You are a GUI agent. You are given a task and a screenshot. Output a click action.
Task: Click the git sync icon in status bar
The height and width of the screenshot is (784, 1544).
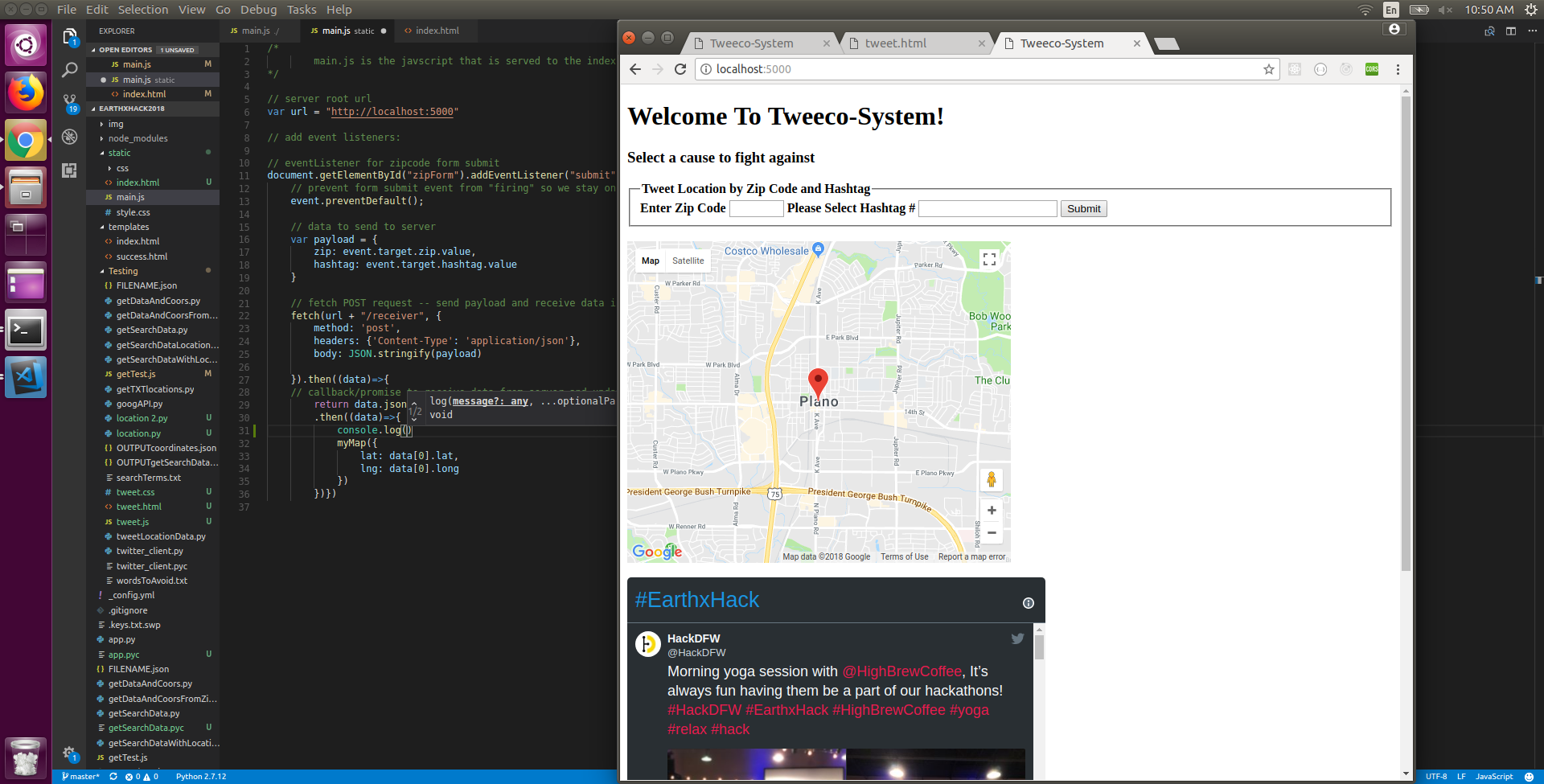(113, 777)
